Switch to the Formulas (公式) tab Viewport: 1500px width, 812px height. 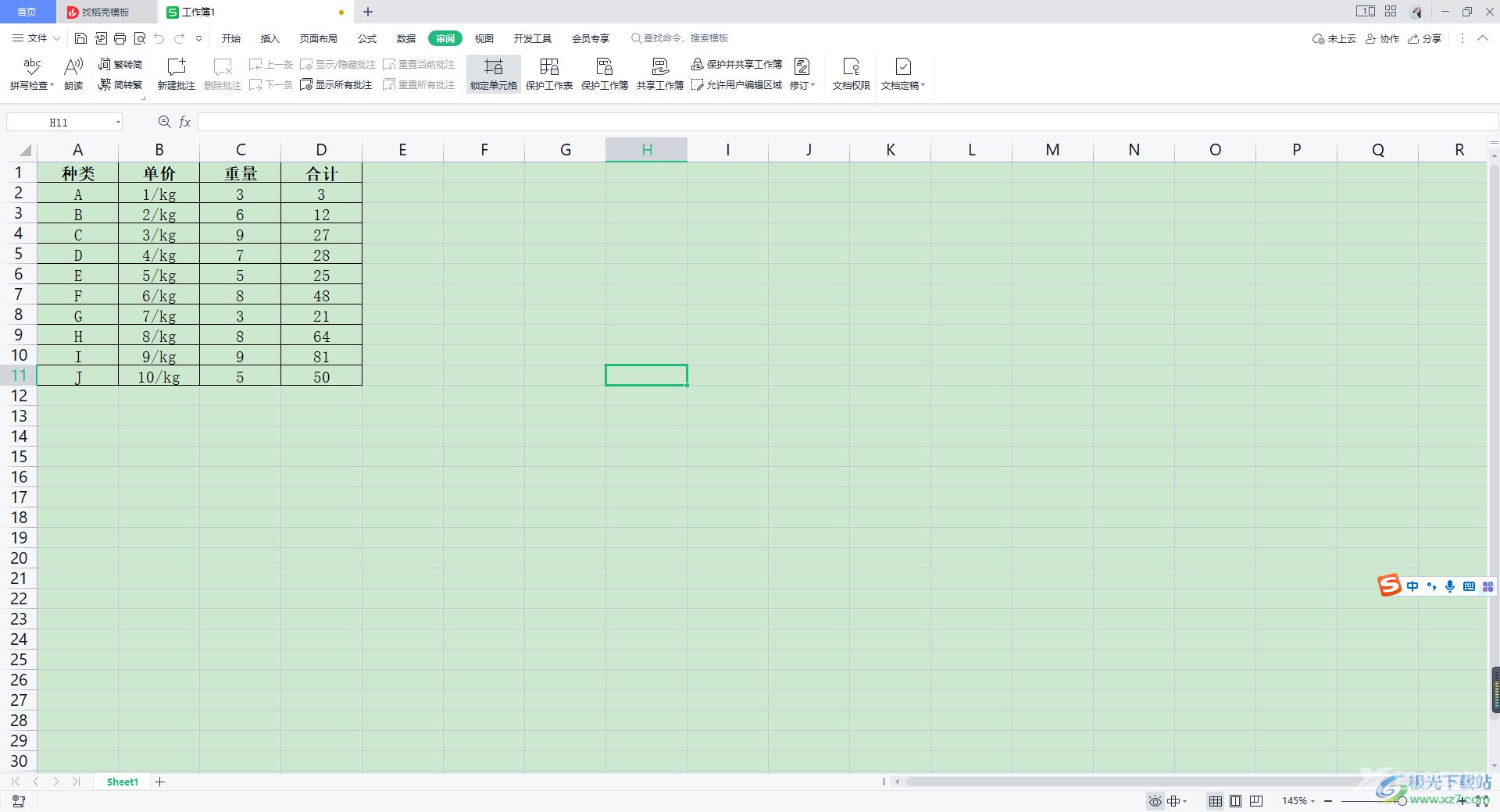[x=367, y=38]
